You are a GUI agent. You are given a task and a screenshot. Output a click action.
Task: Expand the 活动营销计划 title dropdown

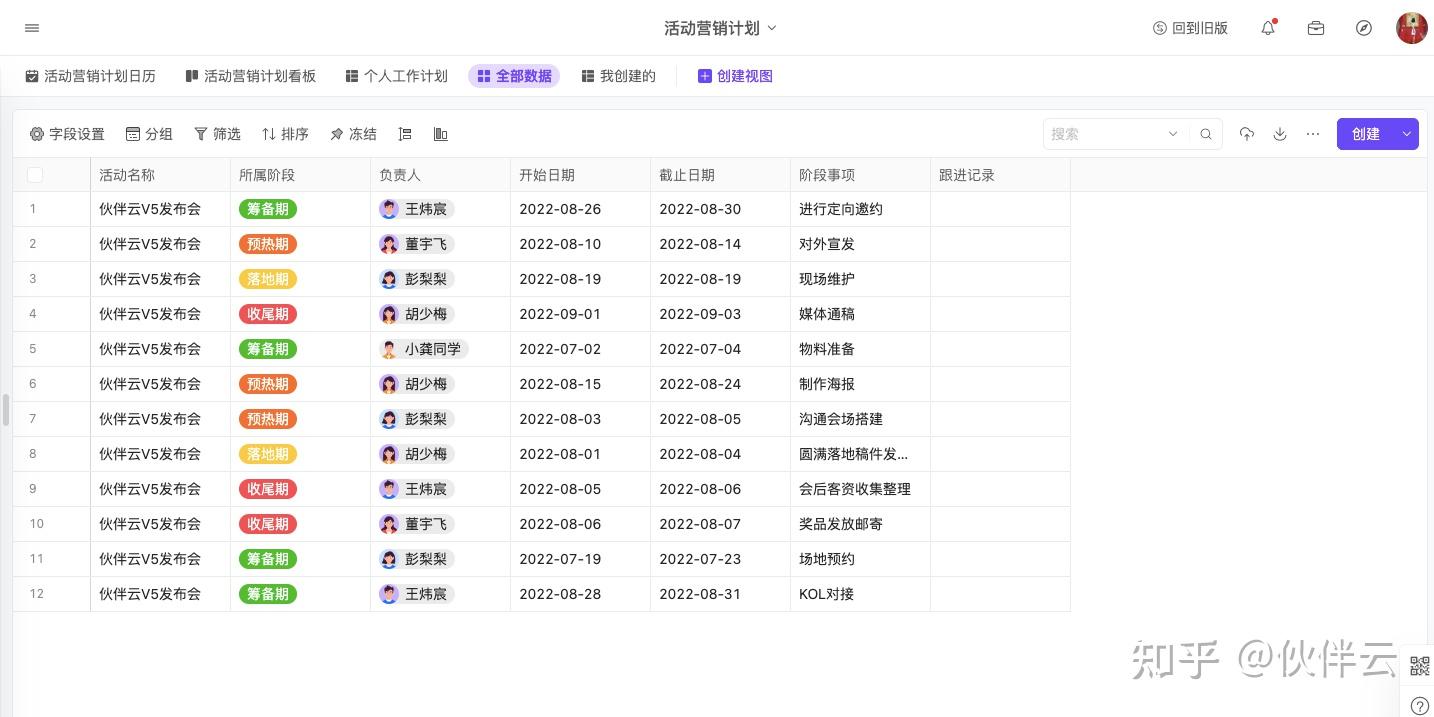click(x=771, y=28)
